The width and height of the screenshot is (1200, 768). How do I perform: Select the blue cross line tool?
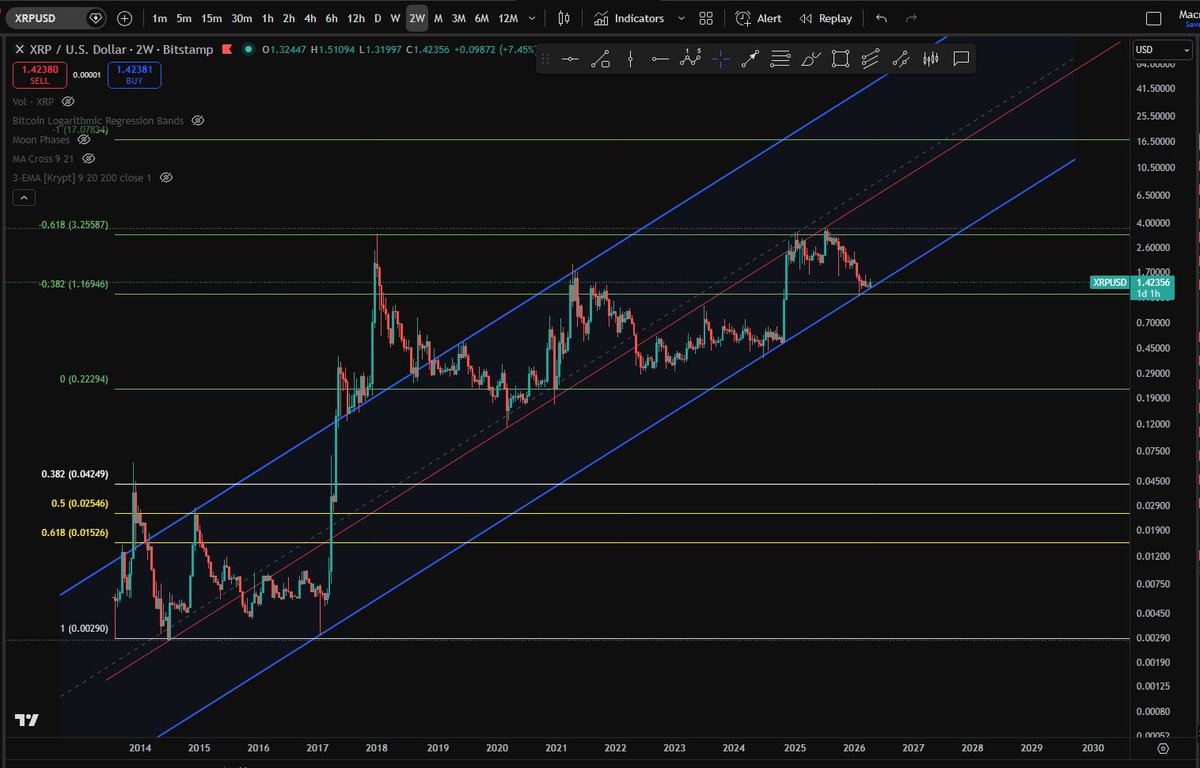click(x=720, y=59)
